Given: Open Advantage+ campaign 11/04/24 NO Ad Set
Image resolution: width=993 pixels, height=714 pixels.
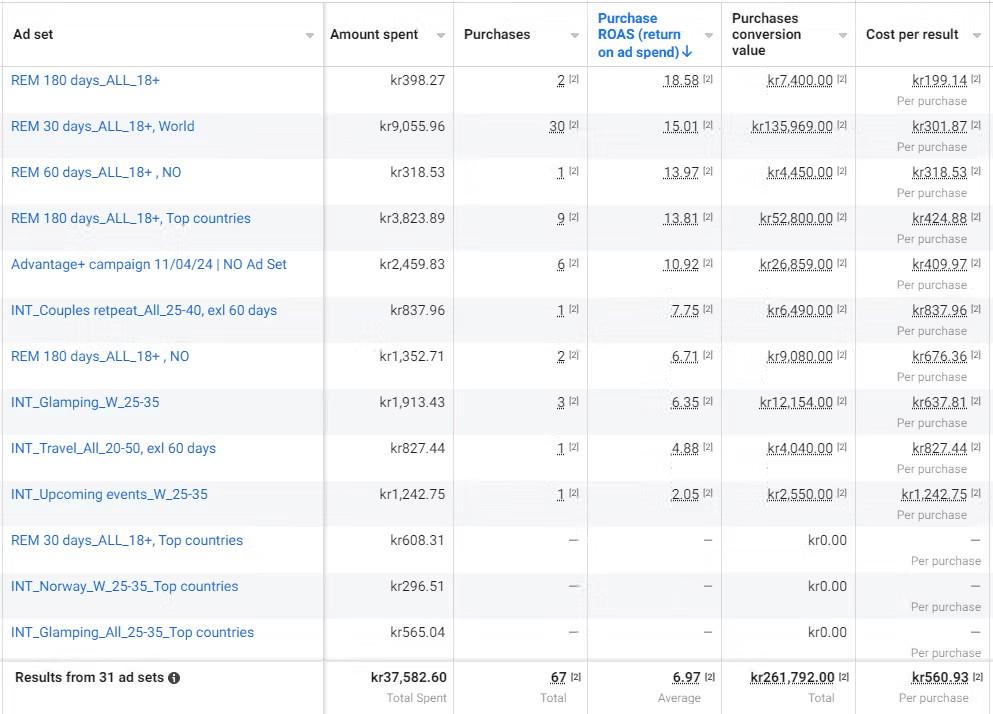Looking at the screenshot, I should pos(148,264).
